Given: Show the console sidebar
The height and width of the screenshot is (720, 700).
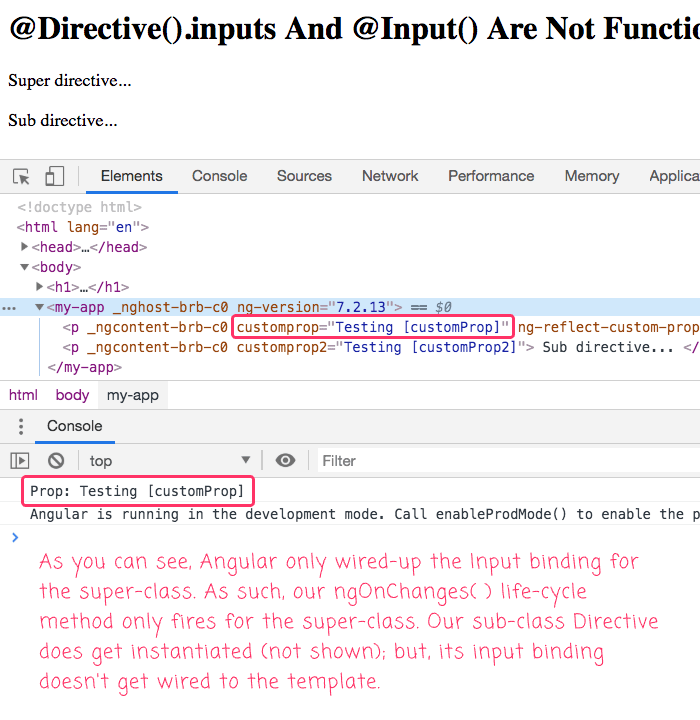Looking at the screenshot, I should (20, 460).
